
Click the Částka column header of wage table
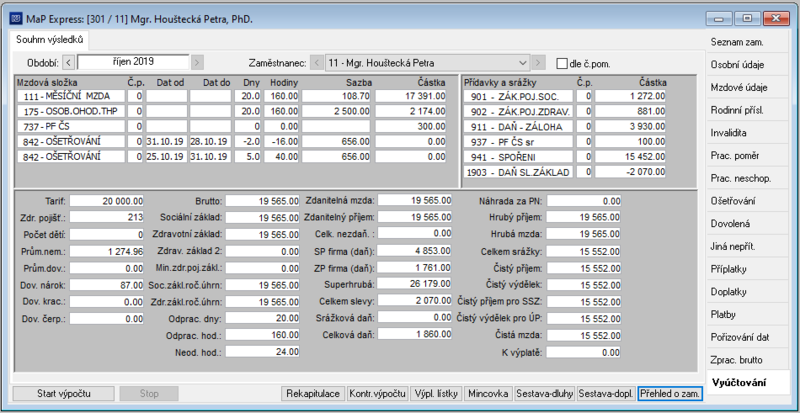pyautogui.click(x=431, y=82)
